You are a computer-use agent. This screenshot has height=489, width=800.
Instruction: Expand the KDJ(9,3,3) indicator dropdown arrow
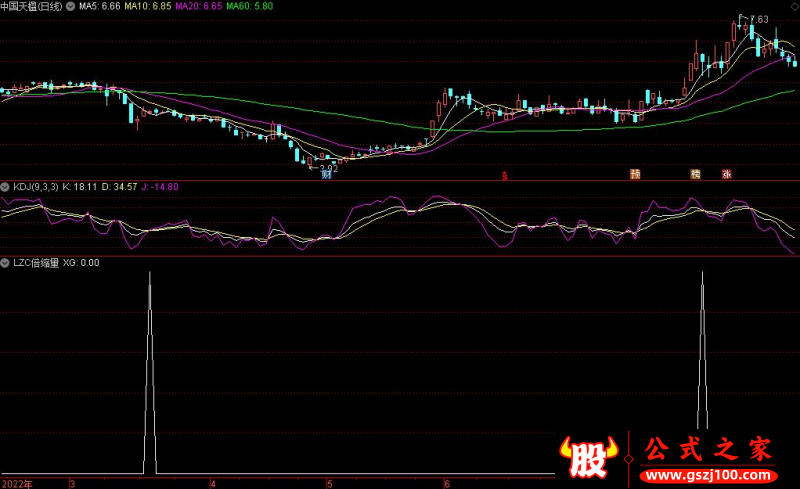point(5,187)
